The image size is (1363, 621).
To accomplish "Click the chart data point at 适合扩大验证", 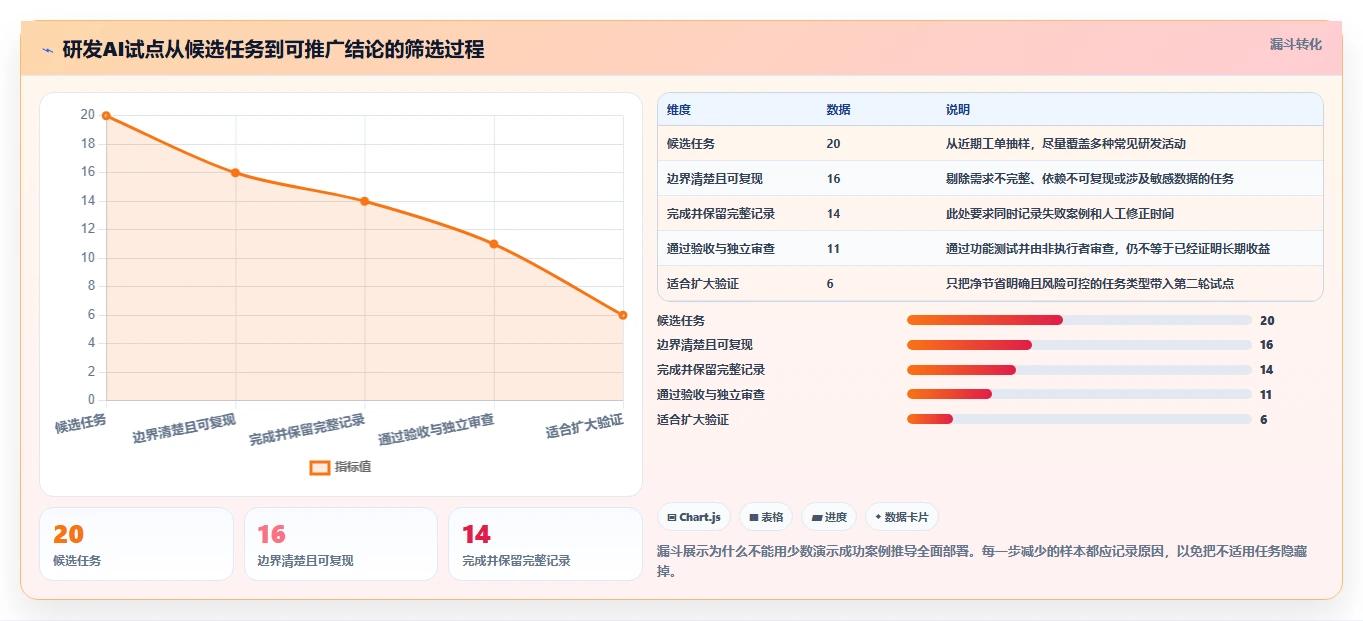I will pos(622,315).
